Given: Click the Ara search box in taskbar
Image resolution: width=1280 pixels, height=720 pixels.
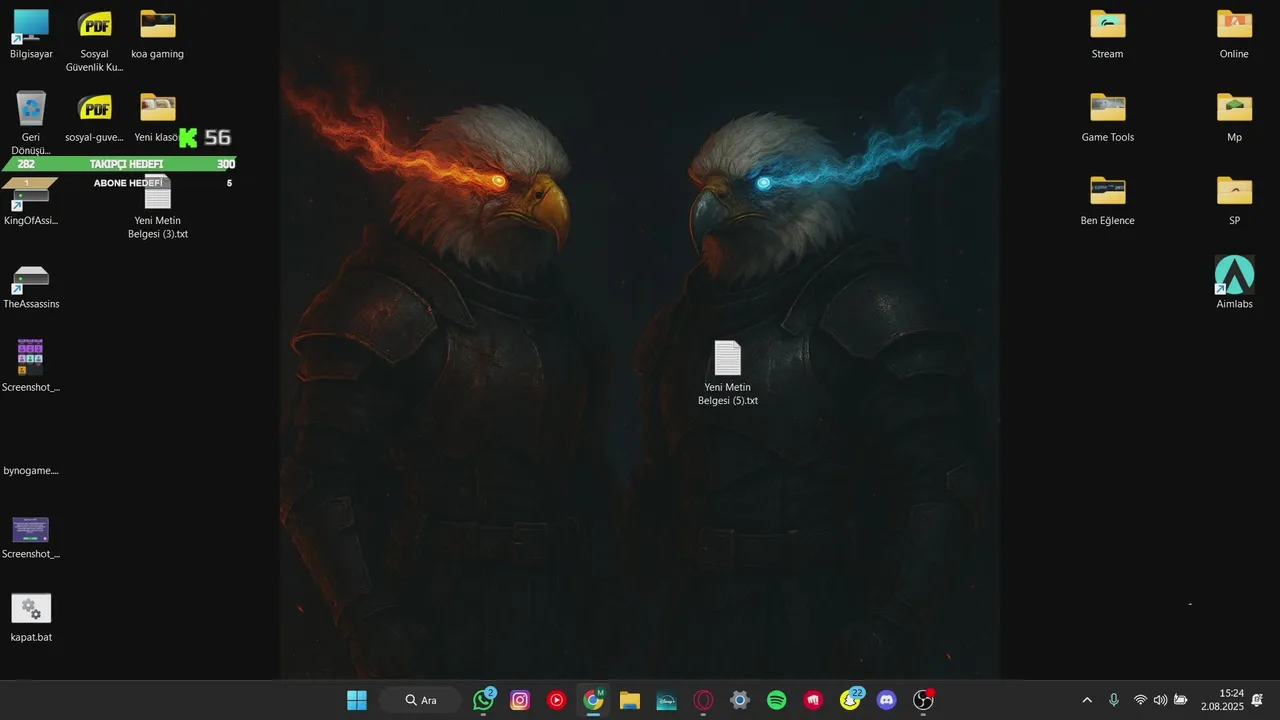Looking at the screenshot, I should point(420,700).
